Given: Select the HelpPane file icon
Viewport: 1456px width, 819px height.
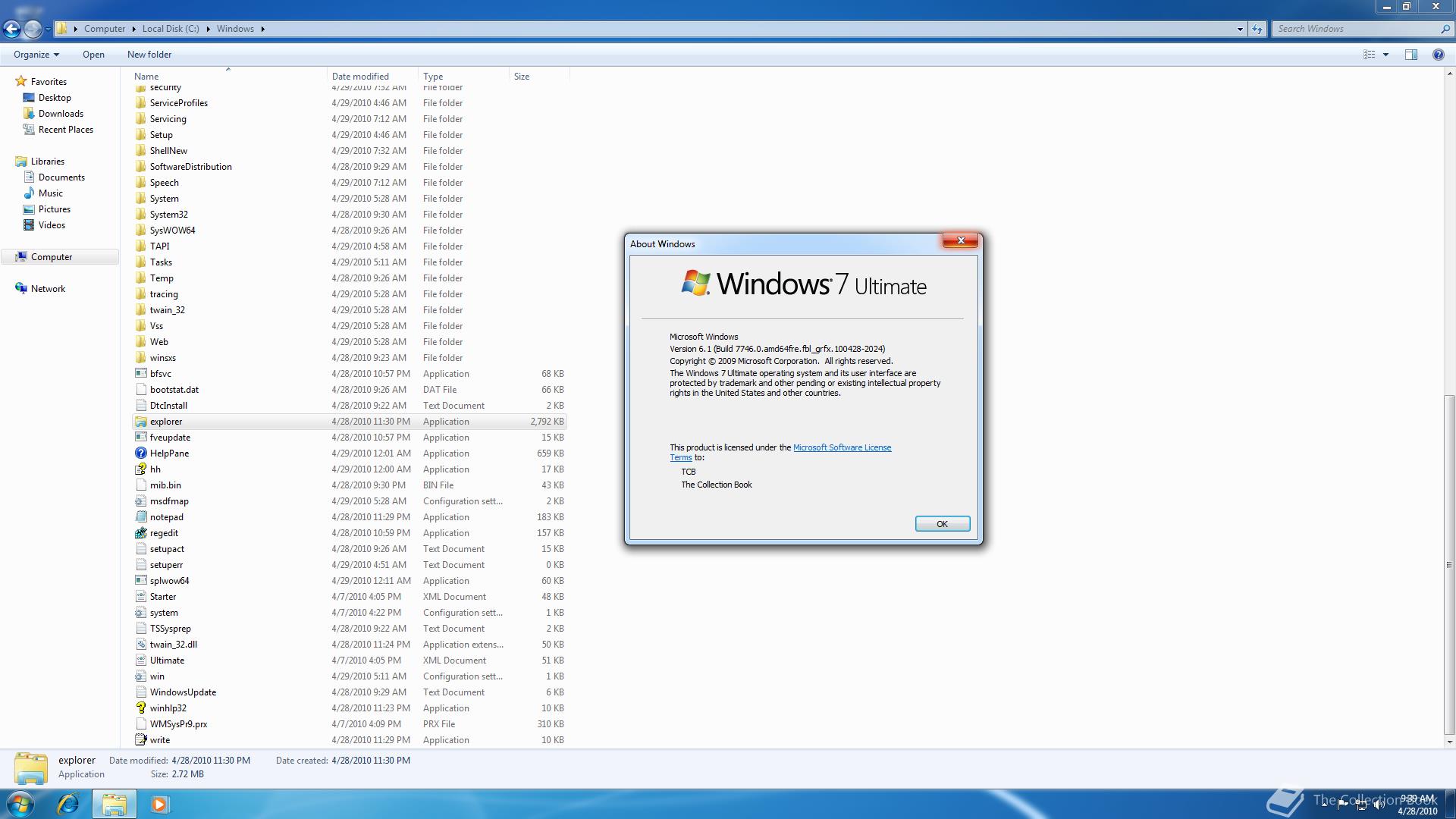Looking at the screenshot, I should 141,453.
